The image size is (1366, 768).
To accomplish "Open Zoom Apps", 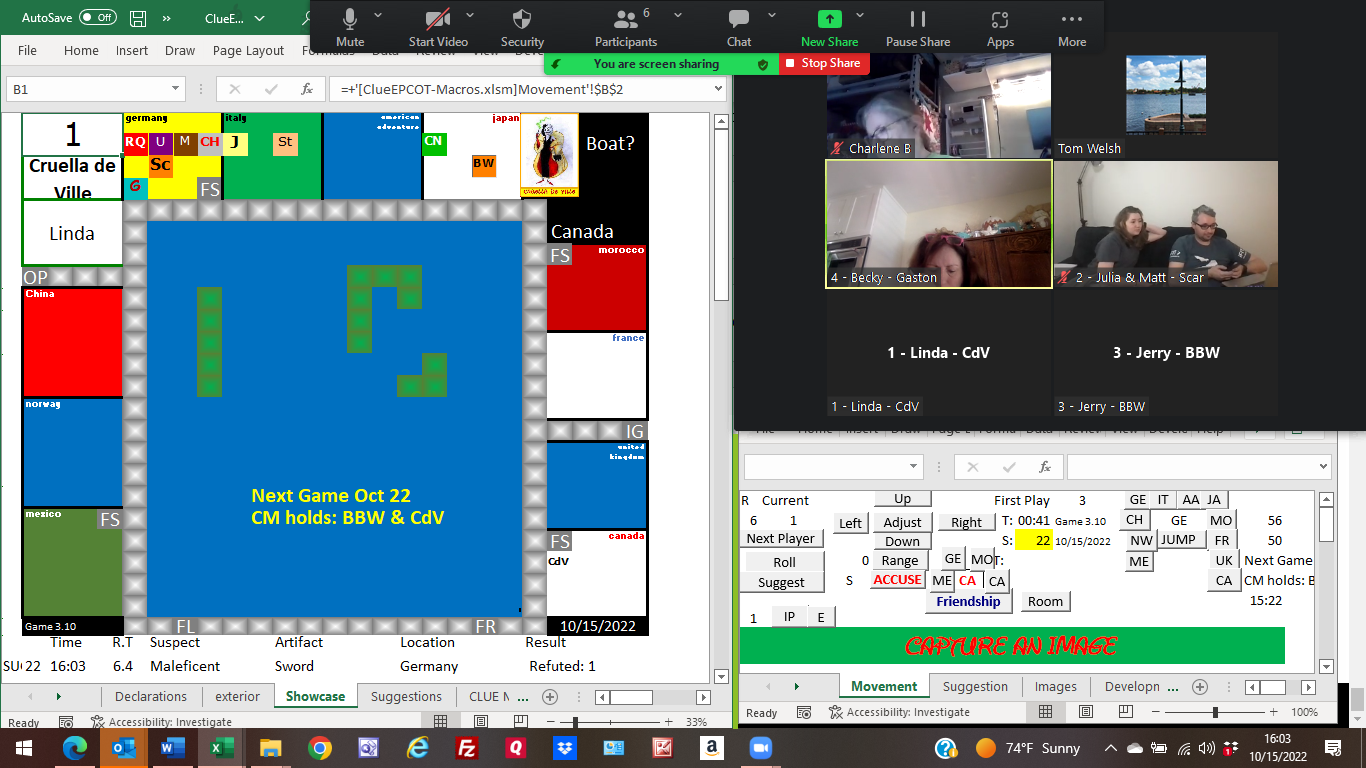I will coord(1000,27).
